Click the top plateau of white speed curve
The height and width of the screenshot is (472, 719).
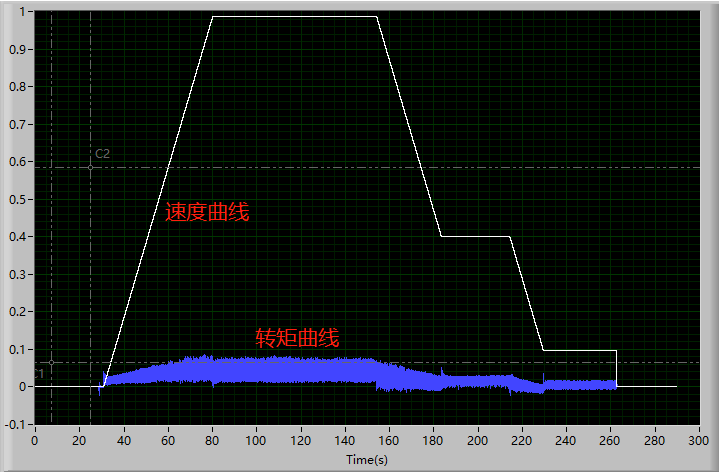coord(295,16)
